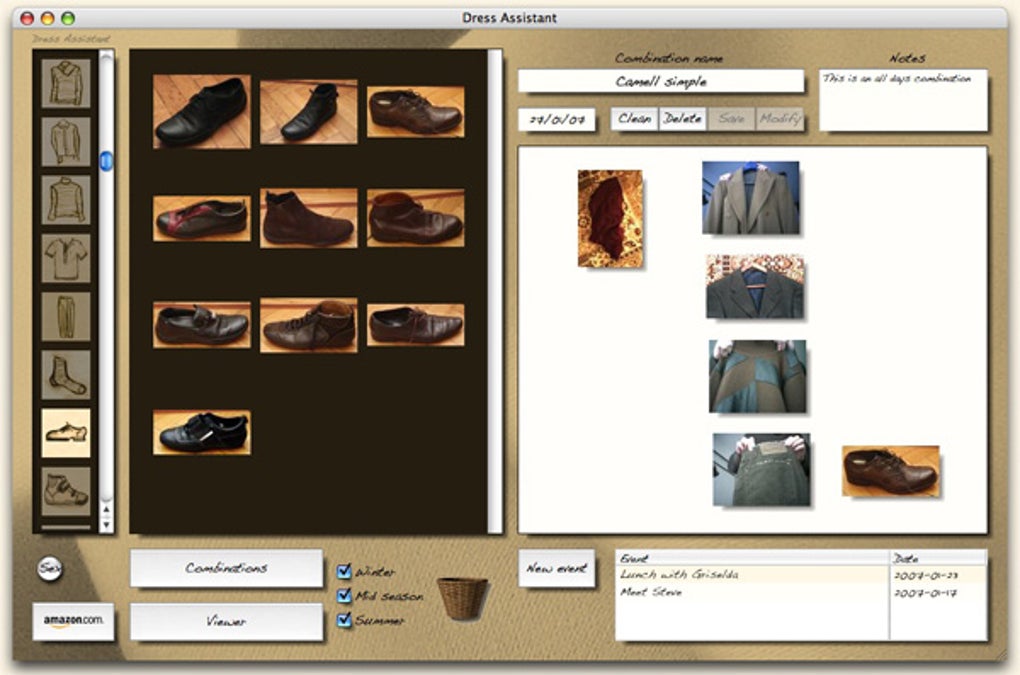The height and width of the screenshot is (675, 1020).
Task: Select the boot category icon
Action: pyautogui.click(x=65, y=488)
